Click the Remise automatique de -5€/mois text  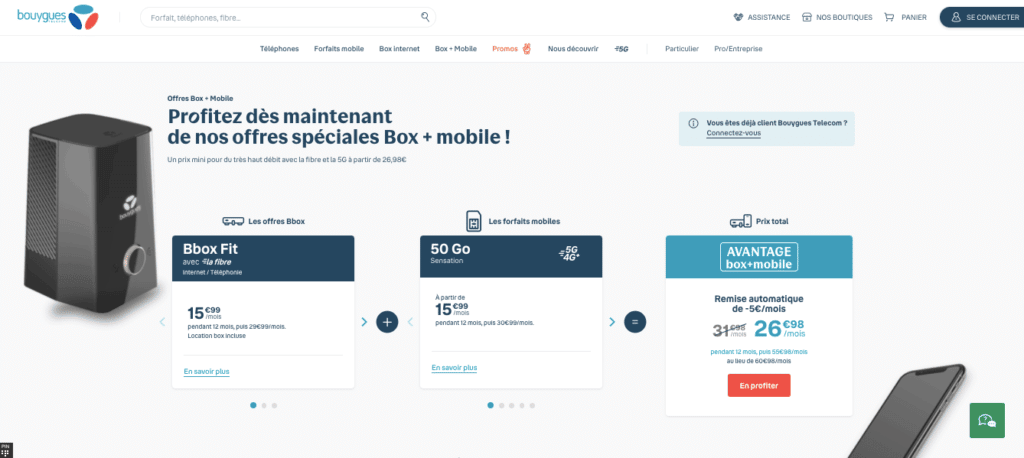point(759,304)
